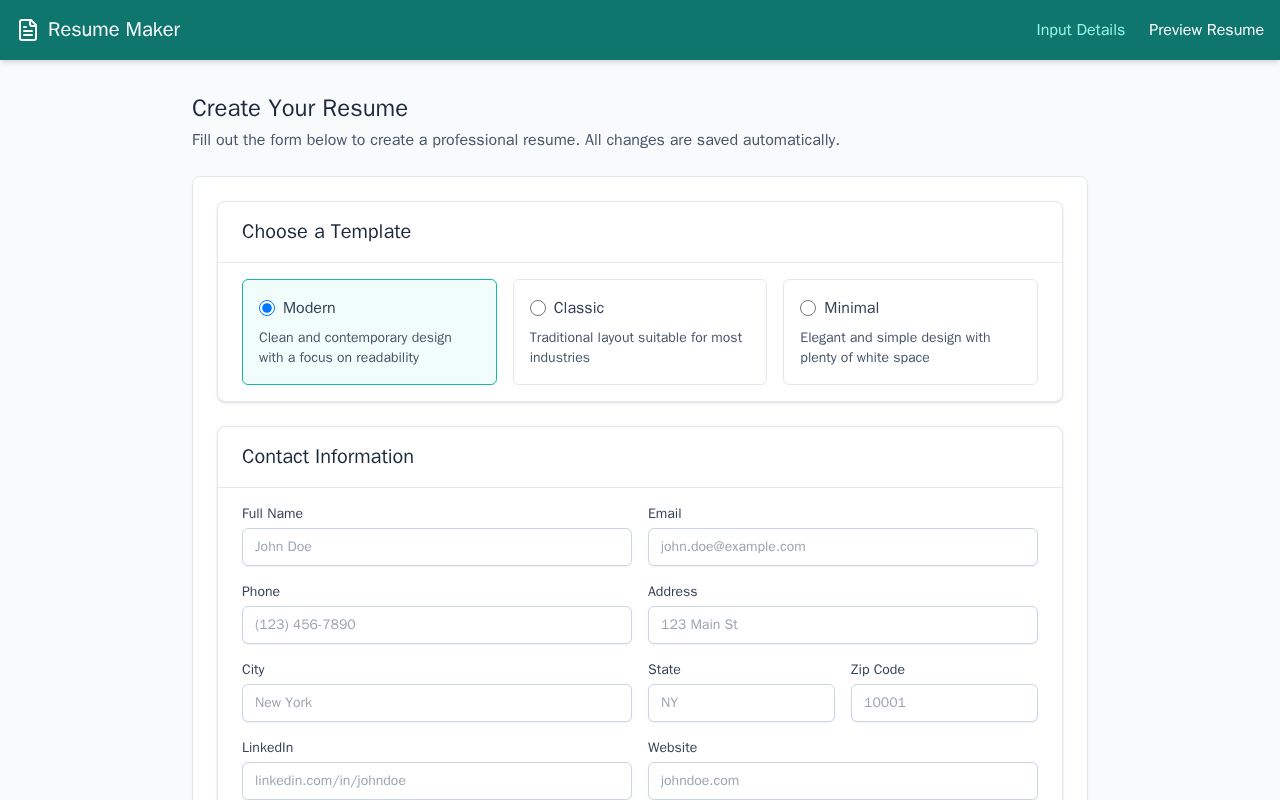Click the Email field label
The image size is (1280, 800).
[664, 514]
